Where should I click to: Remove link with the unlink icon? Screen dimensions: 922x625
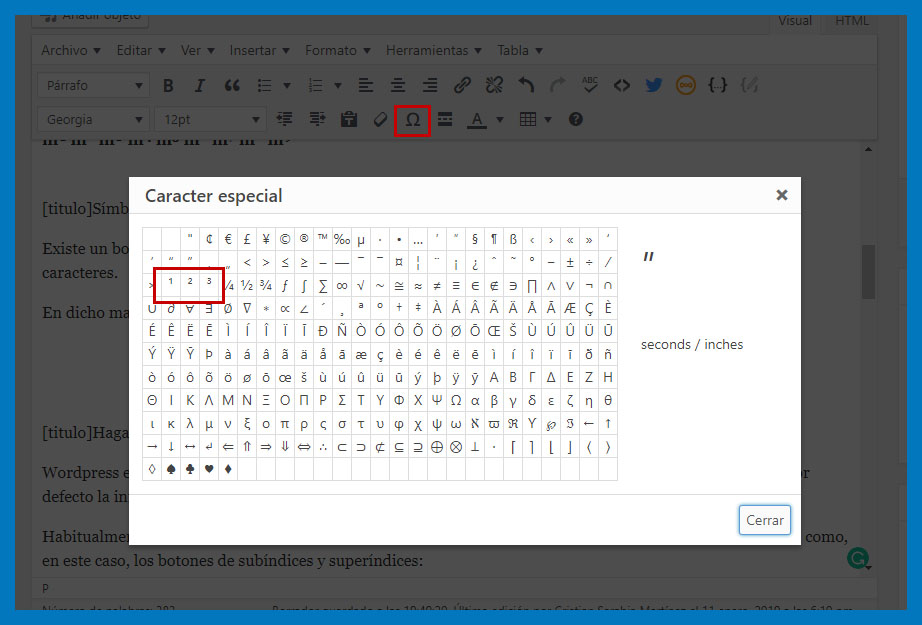click(494, 86)
